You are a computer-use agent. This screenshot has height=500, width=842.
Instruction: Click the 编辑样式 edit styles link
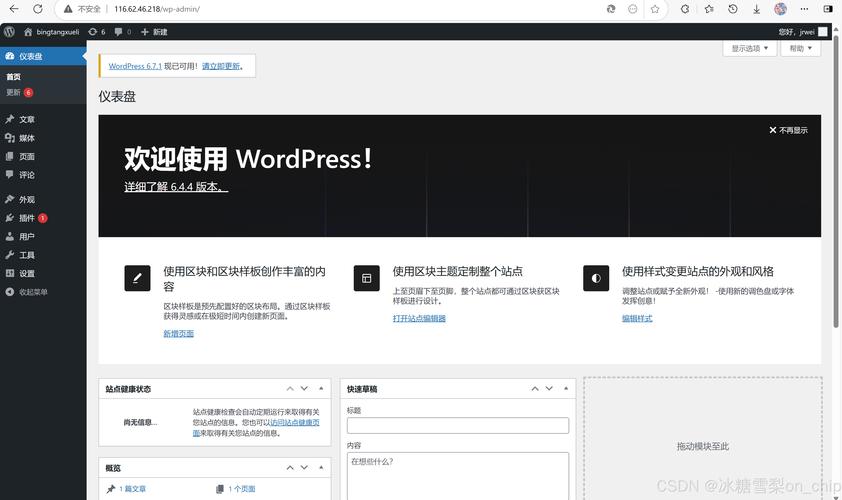[x=637, y=318]
